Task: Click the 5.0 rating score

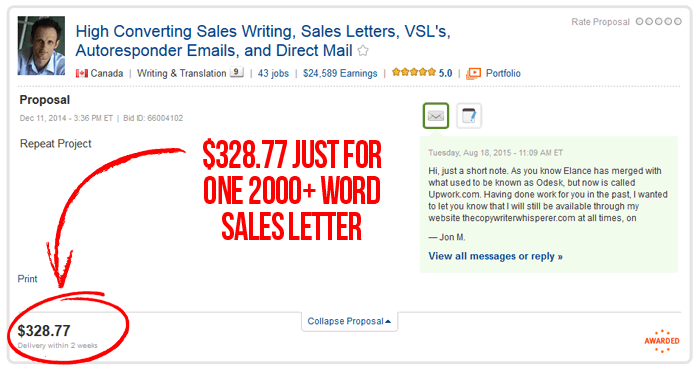Action: click(445, 73)
